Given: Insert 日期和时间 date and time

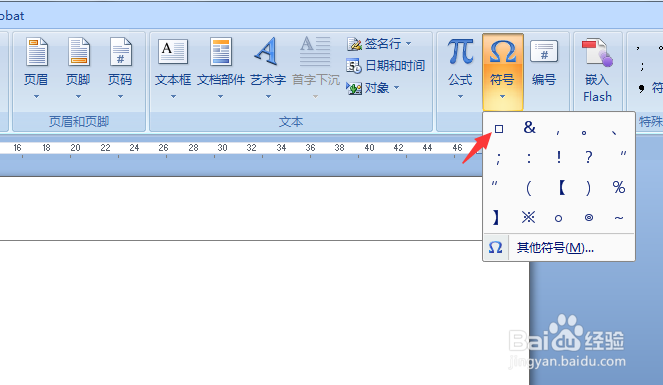Looking at the screenshot, I should (385, 66).
